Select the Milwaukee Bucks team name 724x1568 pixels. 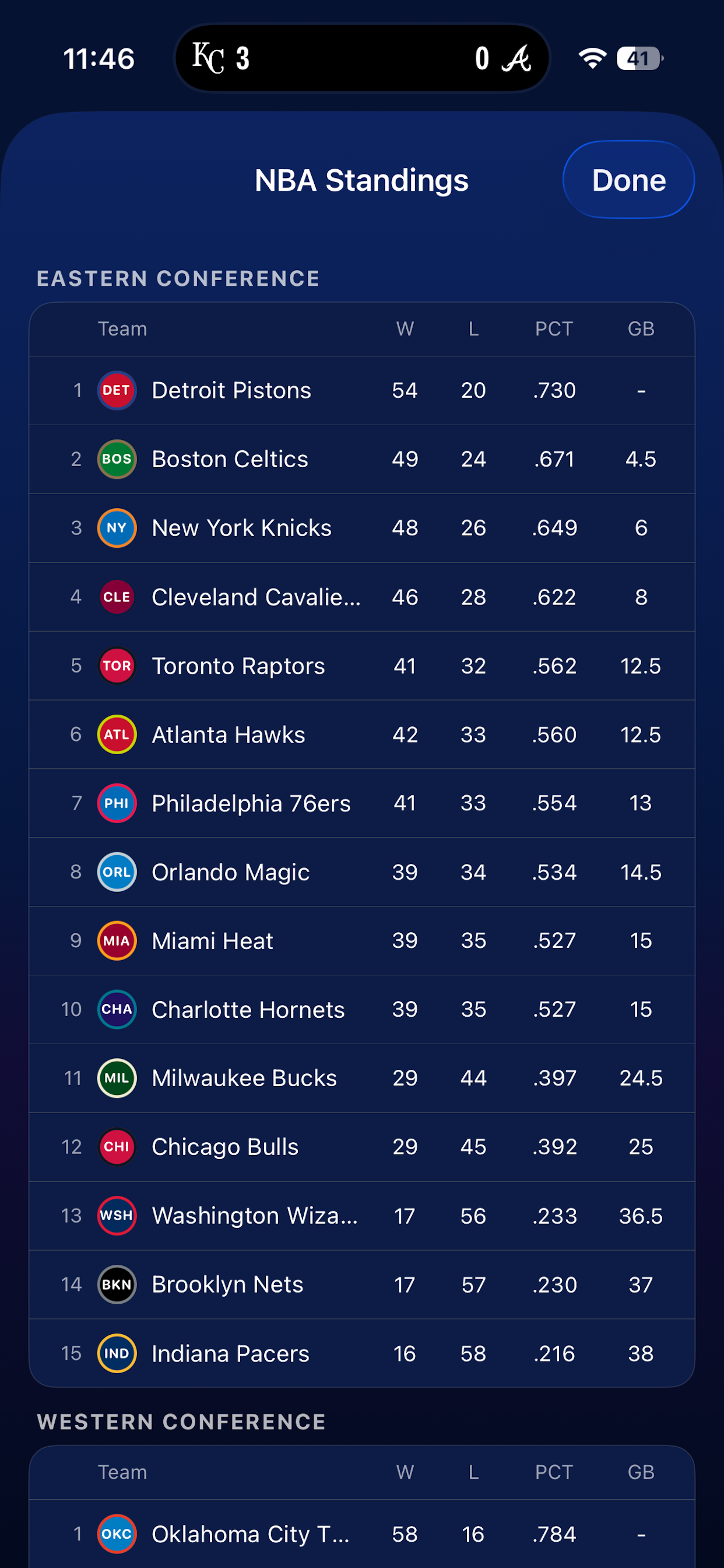(x=244, y=1078)
